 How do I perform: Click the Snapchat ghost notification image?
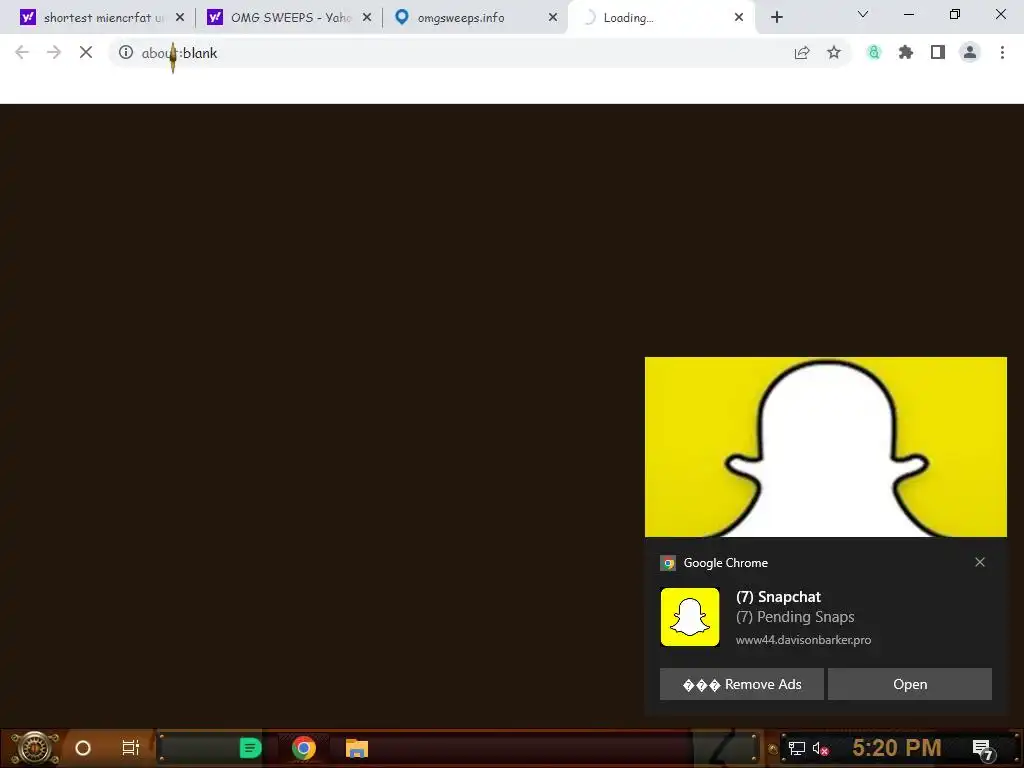pos(825,447)
